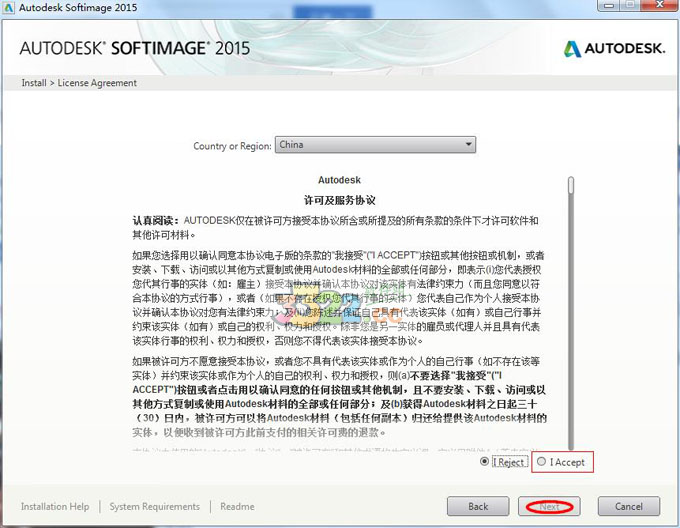Image resolution: width=680 pixels, height=528 pixels.
Task: Open the Readme link
Action: click(x=237, y=506)
